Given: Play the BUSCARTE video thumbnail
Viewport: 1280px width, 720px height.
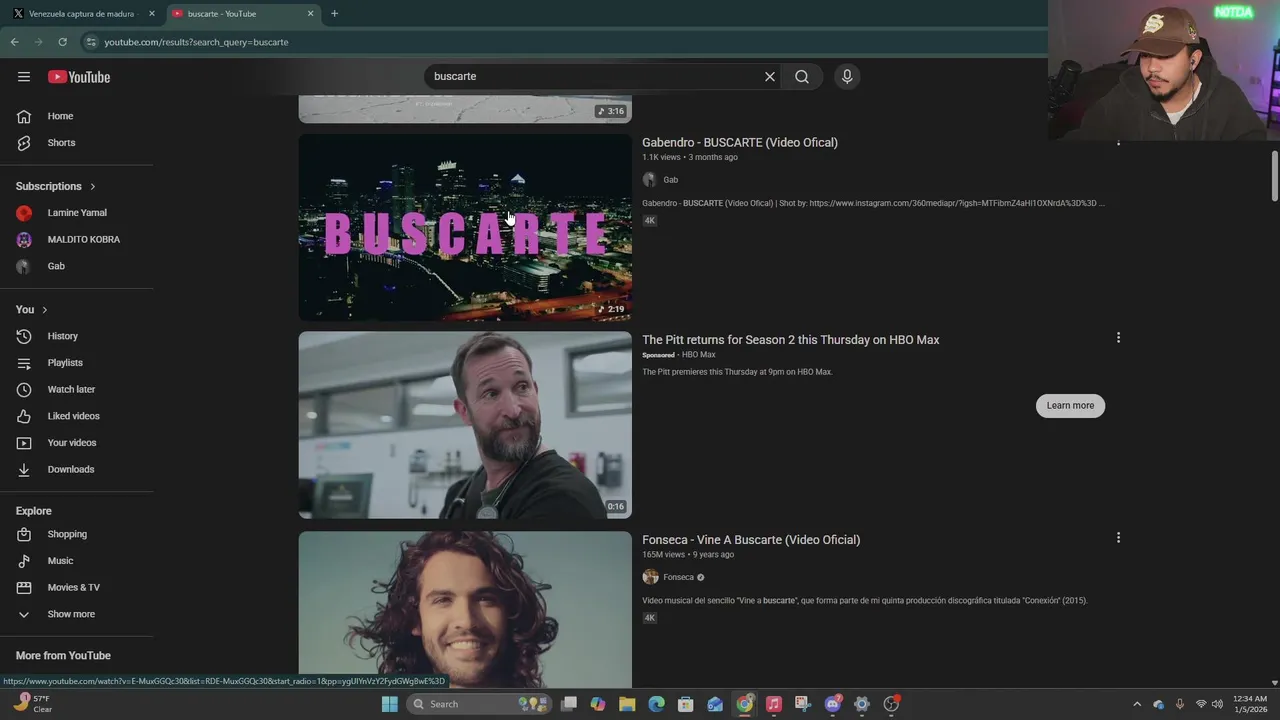Looking at the screenshot, I should coord(465,227).
